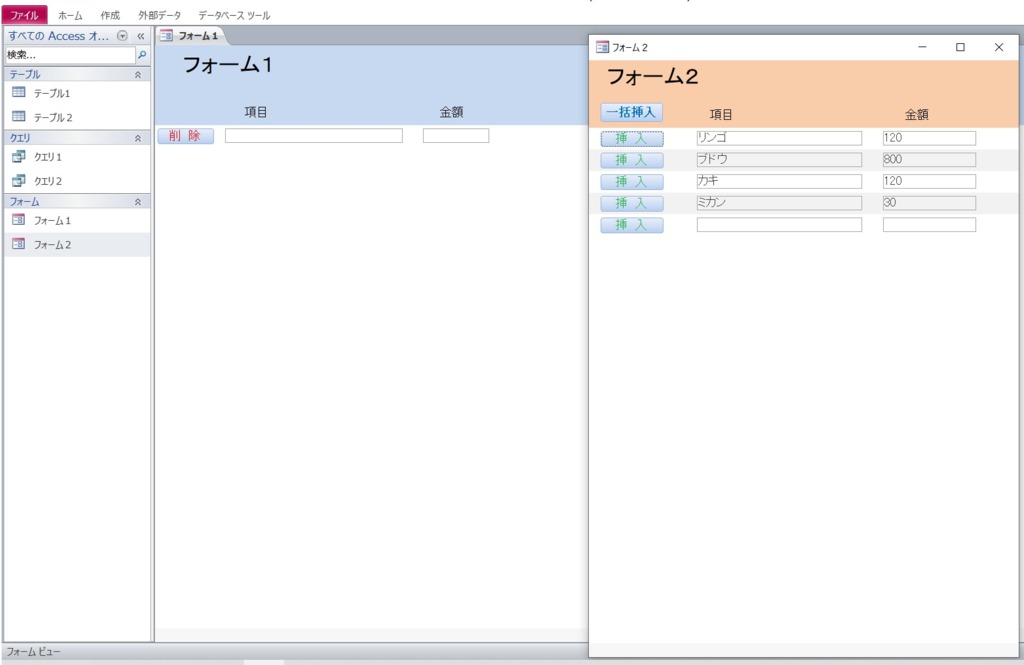Viewport: 1024px width, 665px height.
Task: Click the empty 項目 field in フォーム1
Action: [x=313, y=136]
